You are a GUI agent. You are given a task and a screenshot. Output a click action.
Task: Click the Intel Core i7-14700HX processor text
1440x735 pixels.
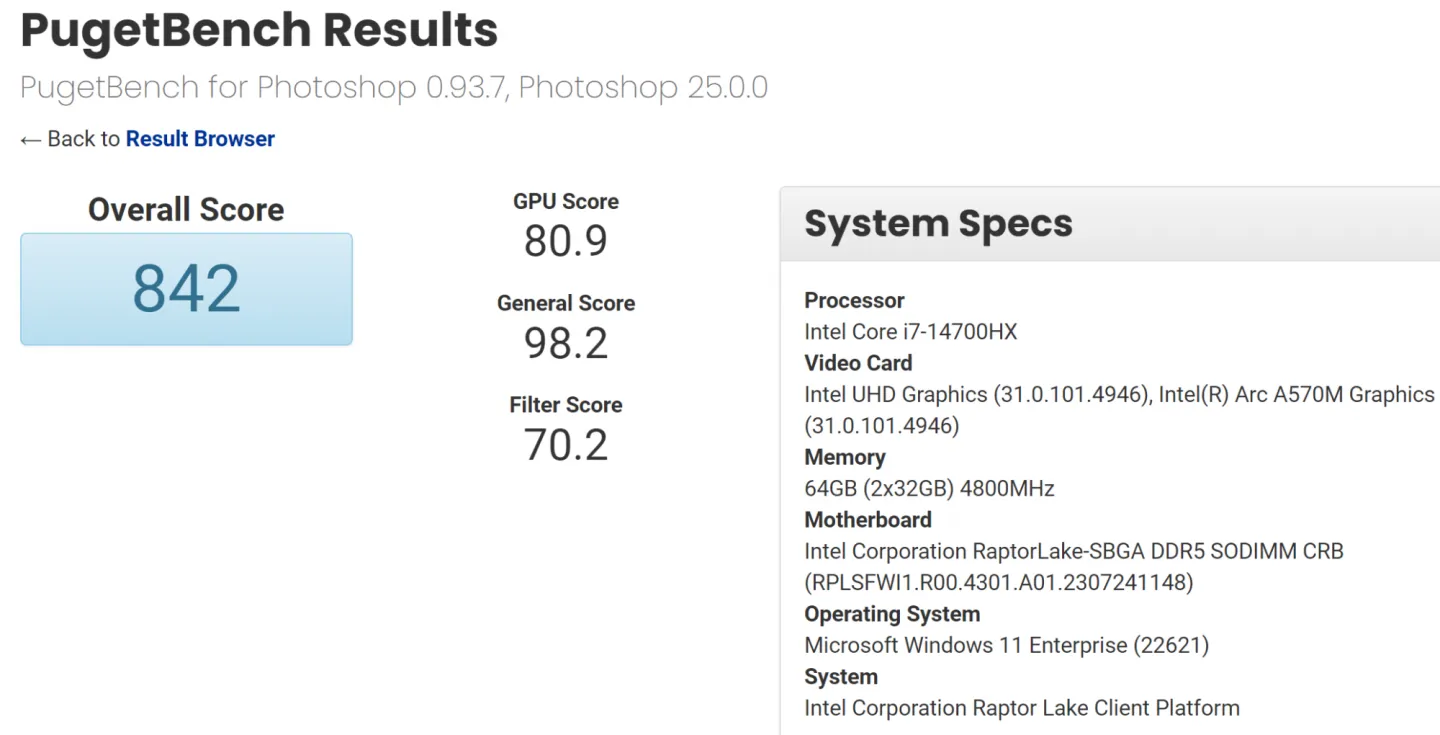click(x=910, y=332)
